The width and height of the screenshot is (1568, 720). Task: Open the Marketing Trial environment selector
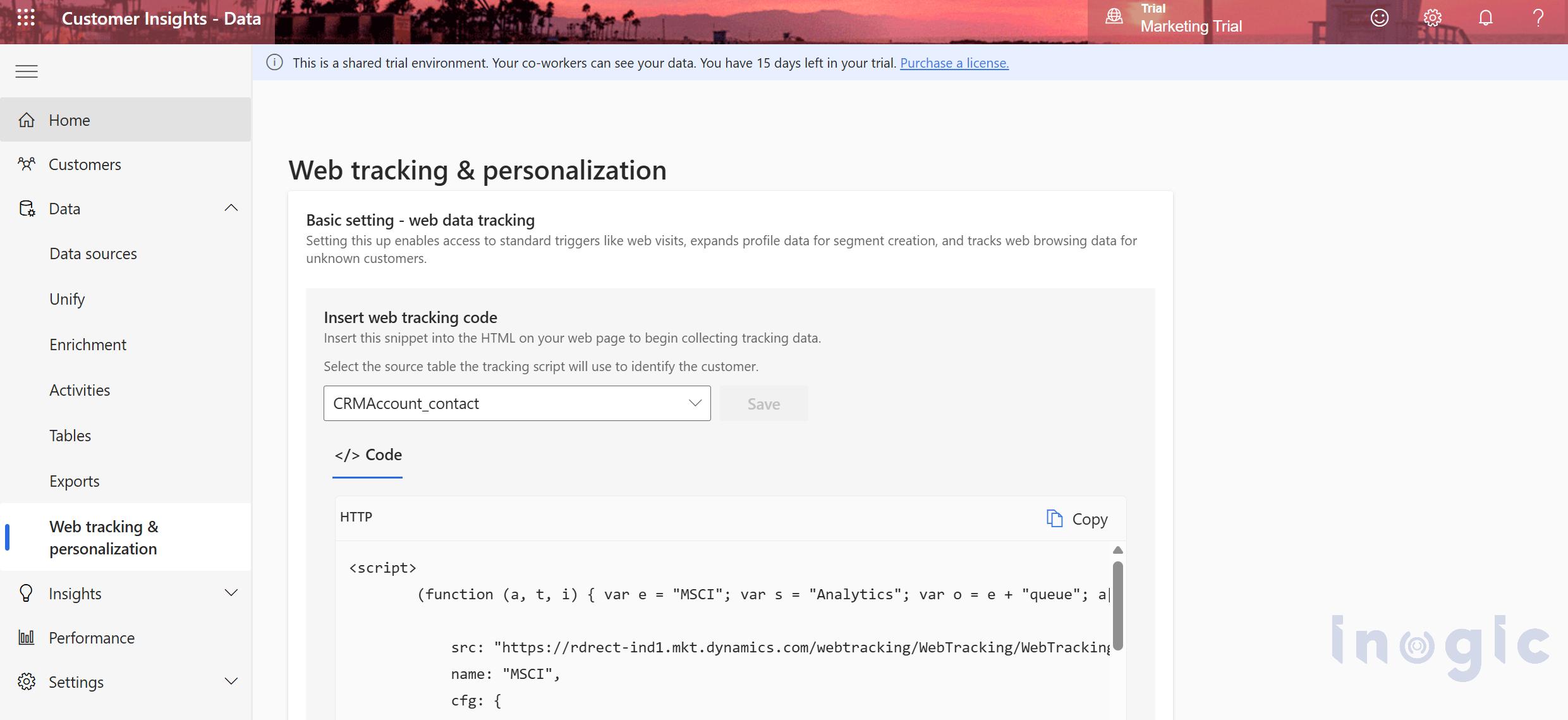tap(1191, 19)
